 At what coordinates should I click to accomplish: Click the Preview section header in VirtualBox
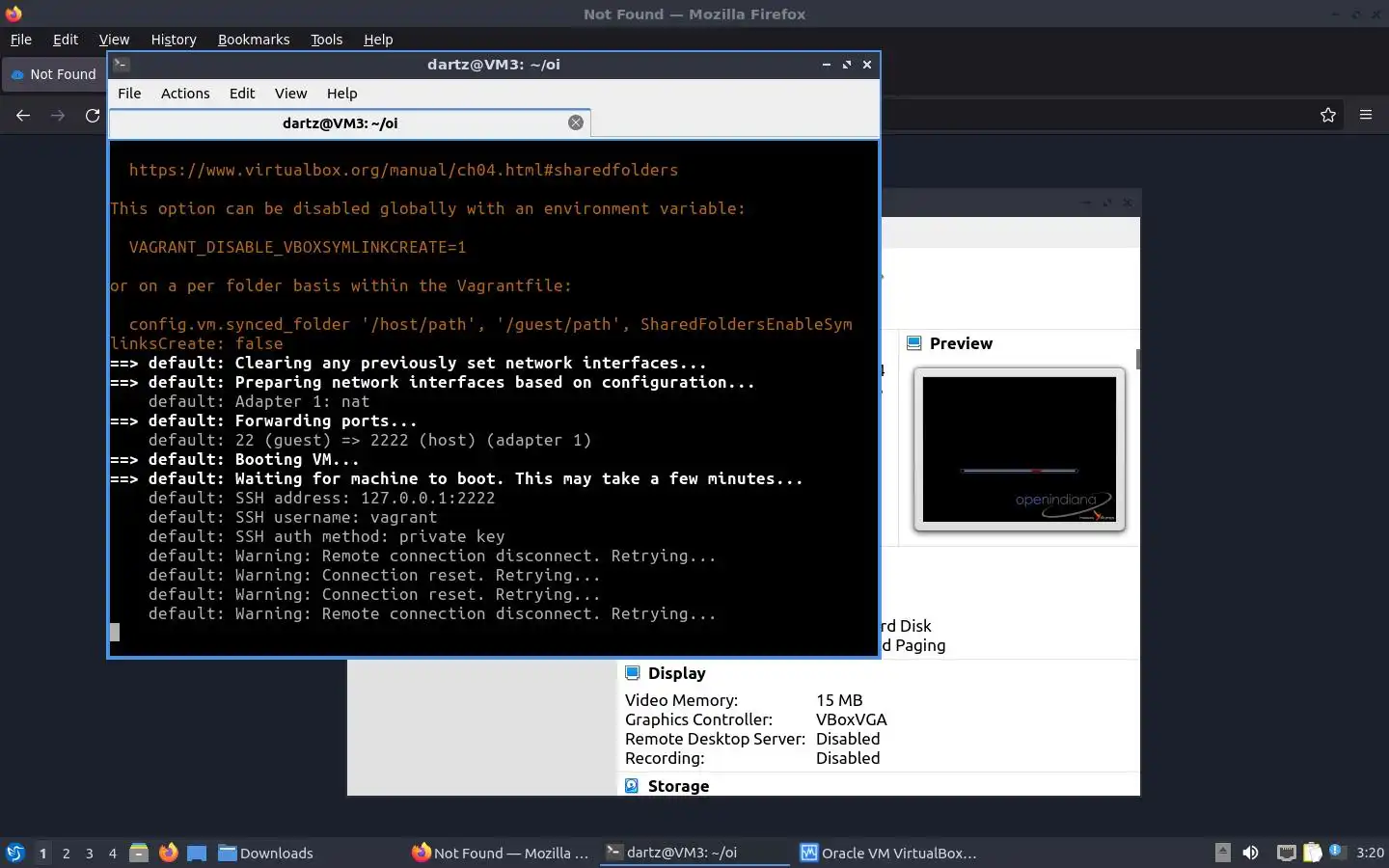tap(961, 343)
